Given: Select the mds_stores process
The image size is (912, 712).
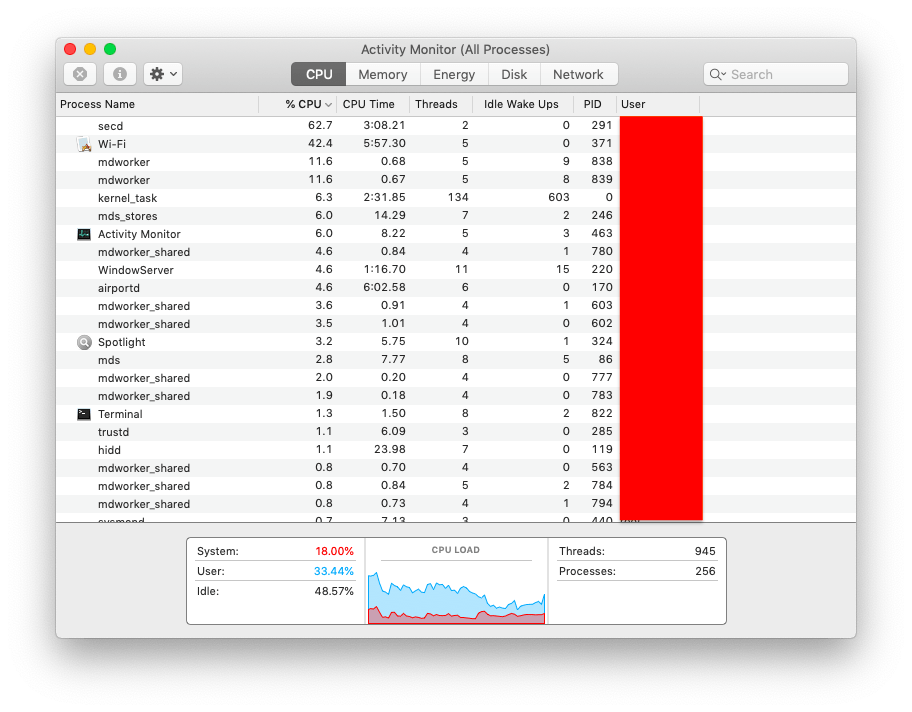Looking at the screenshot, I should coord(455,216).
